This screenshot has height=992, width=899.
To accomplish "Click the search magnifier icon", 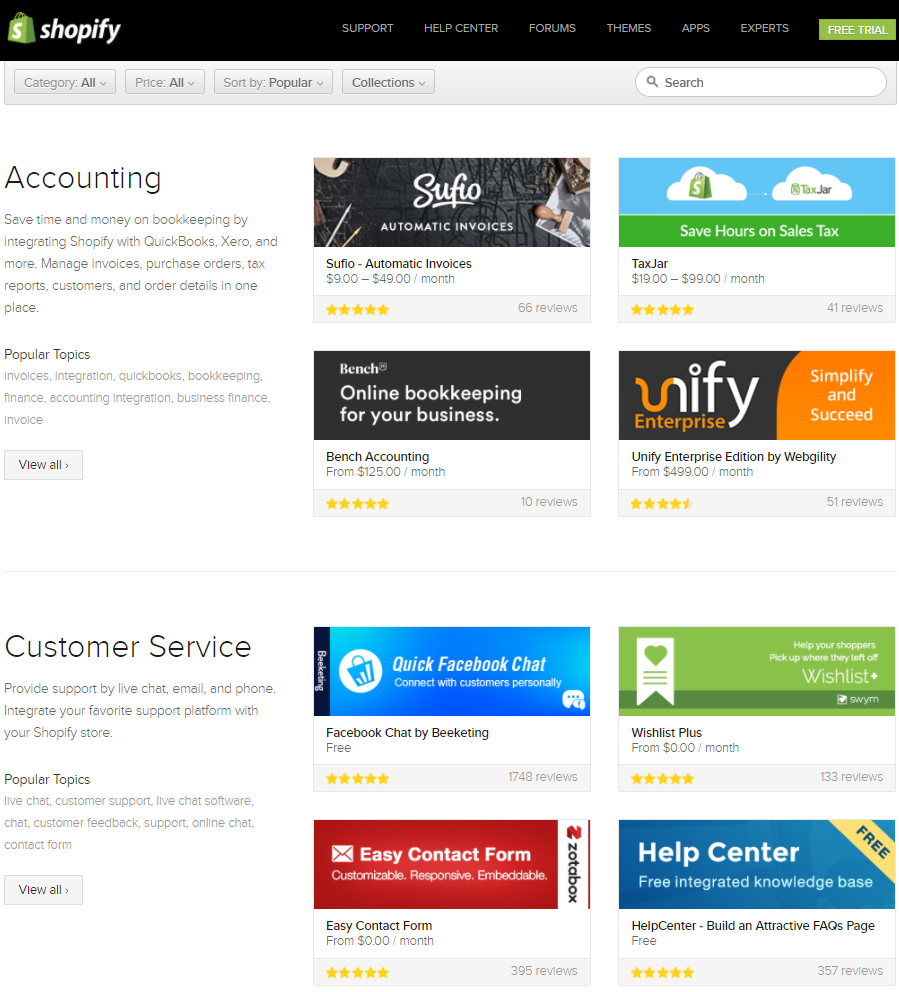I will (652, 82).
